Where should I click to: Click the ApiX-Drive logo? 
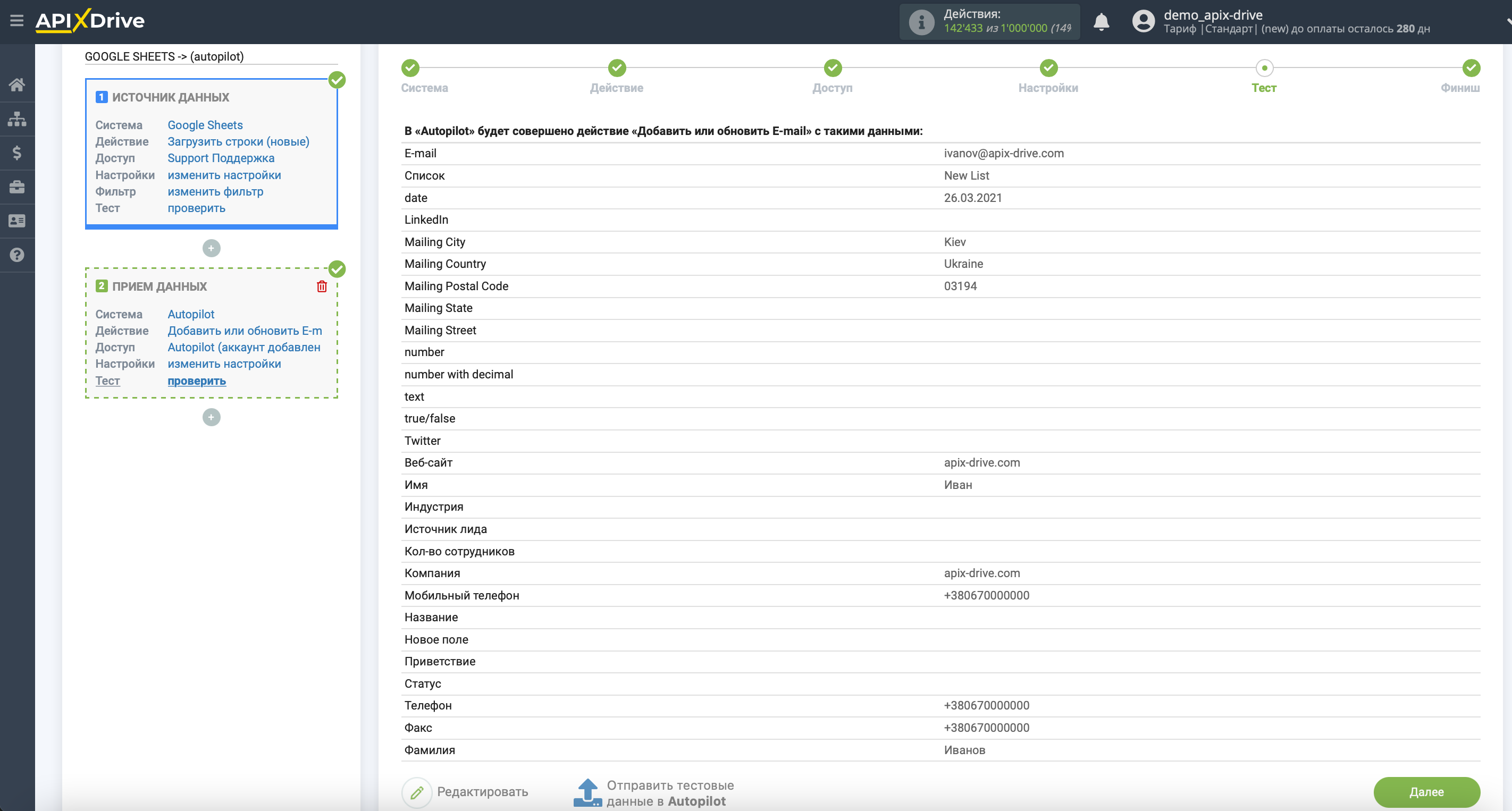click(x=90, y=21)
